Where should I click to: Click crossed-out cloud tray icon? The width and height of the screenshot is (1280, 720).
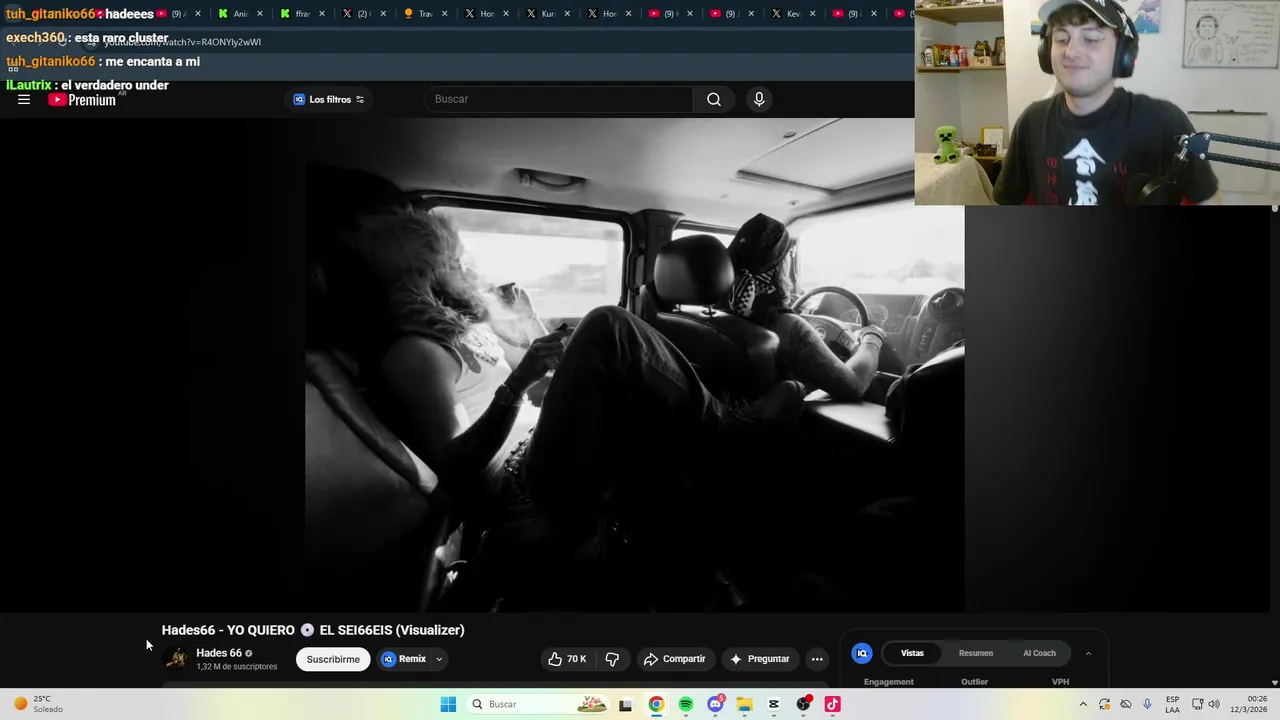tap(1126, 704)
